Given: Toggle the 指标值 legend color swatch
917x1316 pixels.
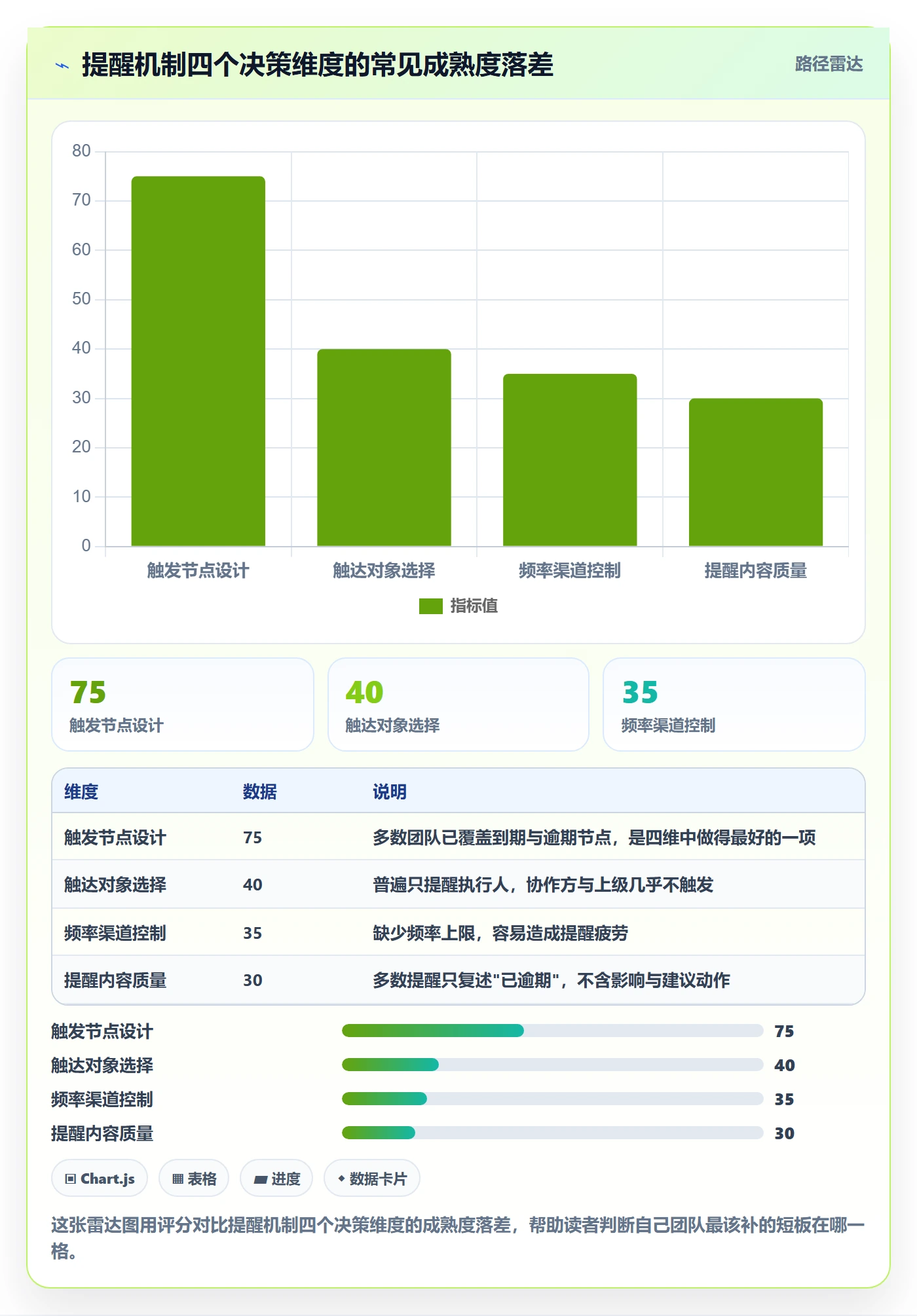Looking at the screenshot, I should tap(431, 606).
